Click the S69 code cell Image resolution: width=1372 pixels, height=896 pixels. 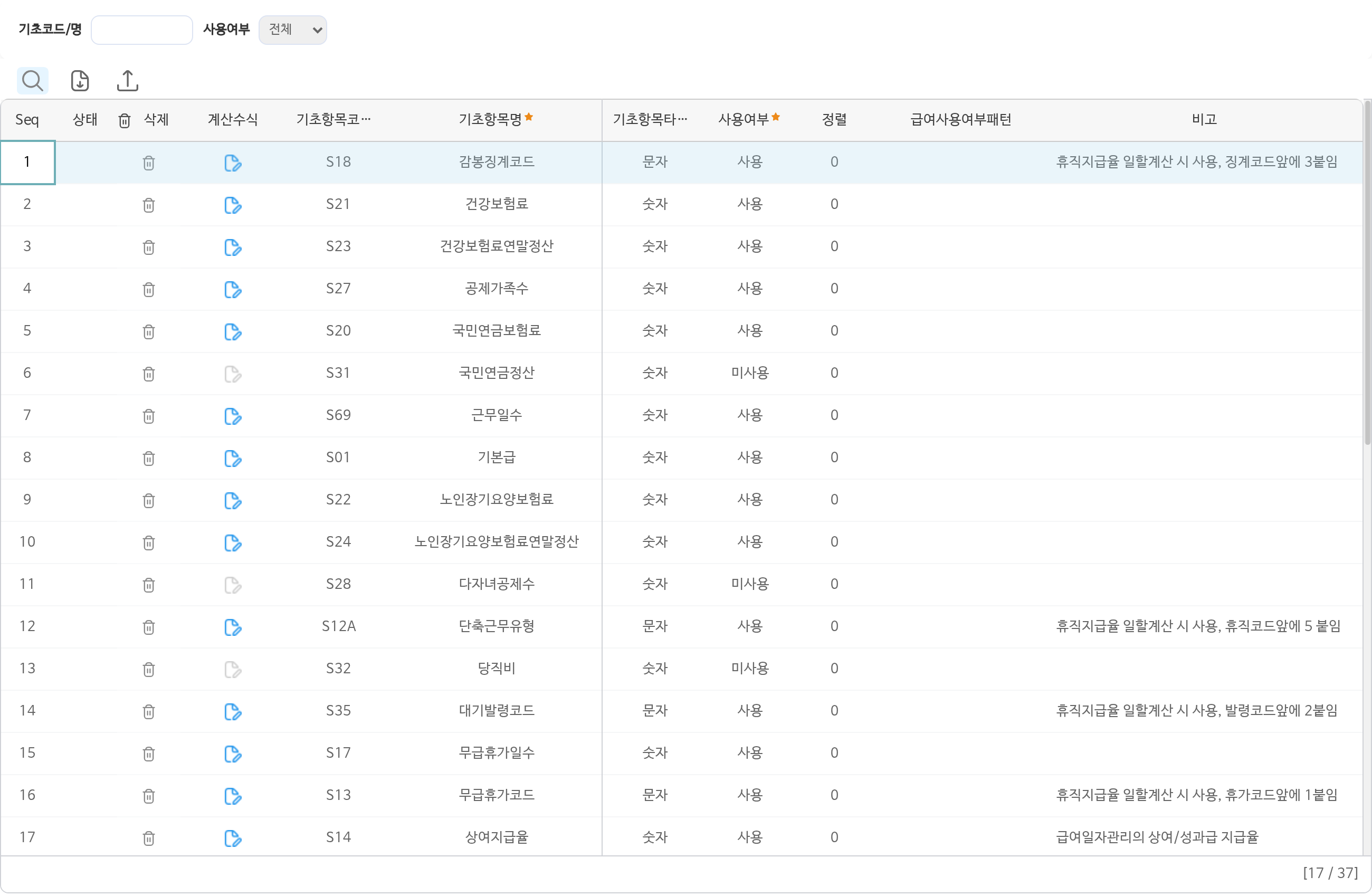click(x=338, y=415)
